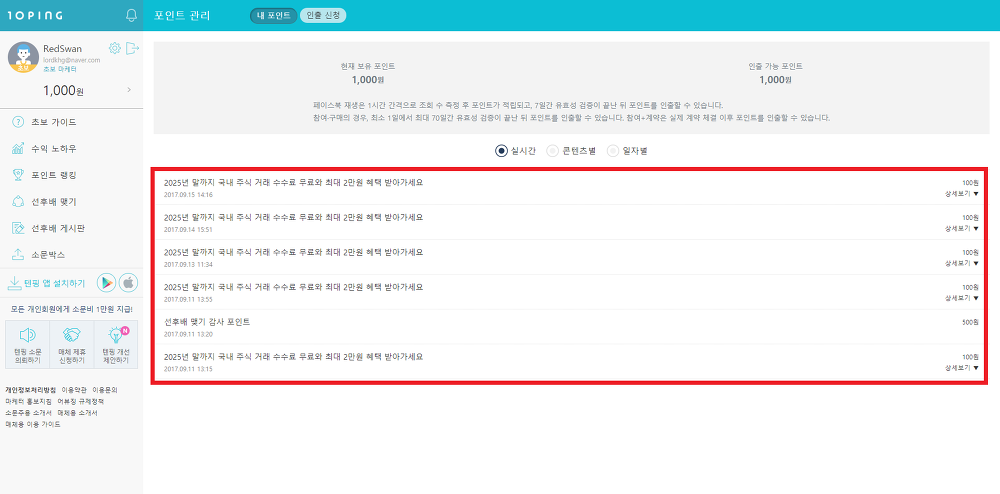
Task: Click the 초보 마케터 level text
Action: pos(59,68)
